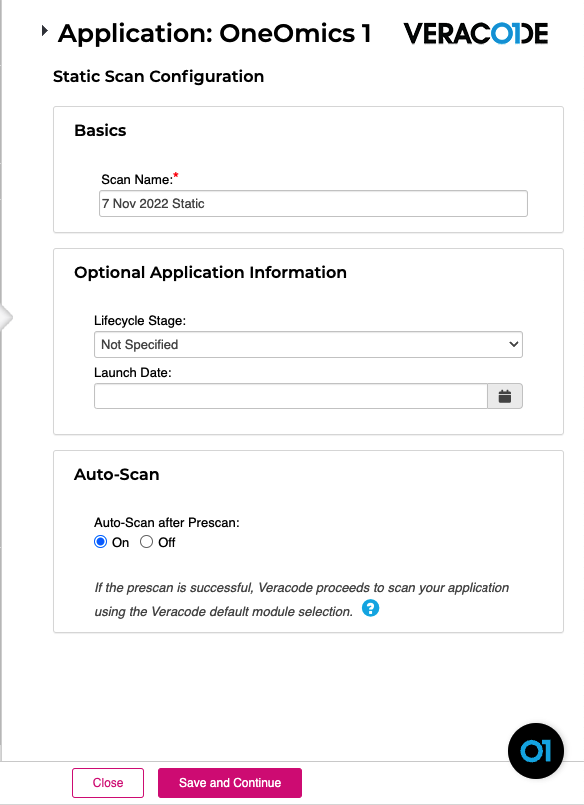The image size is (584, 805).
Task: Click the Static Scan Configuration heading
Action: [x=158, y=77]
